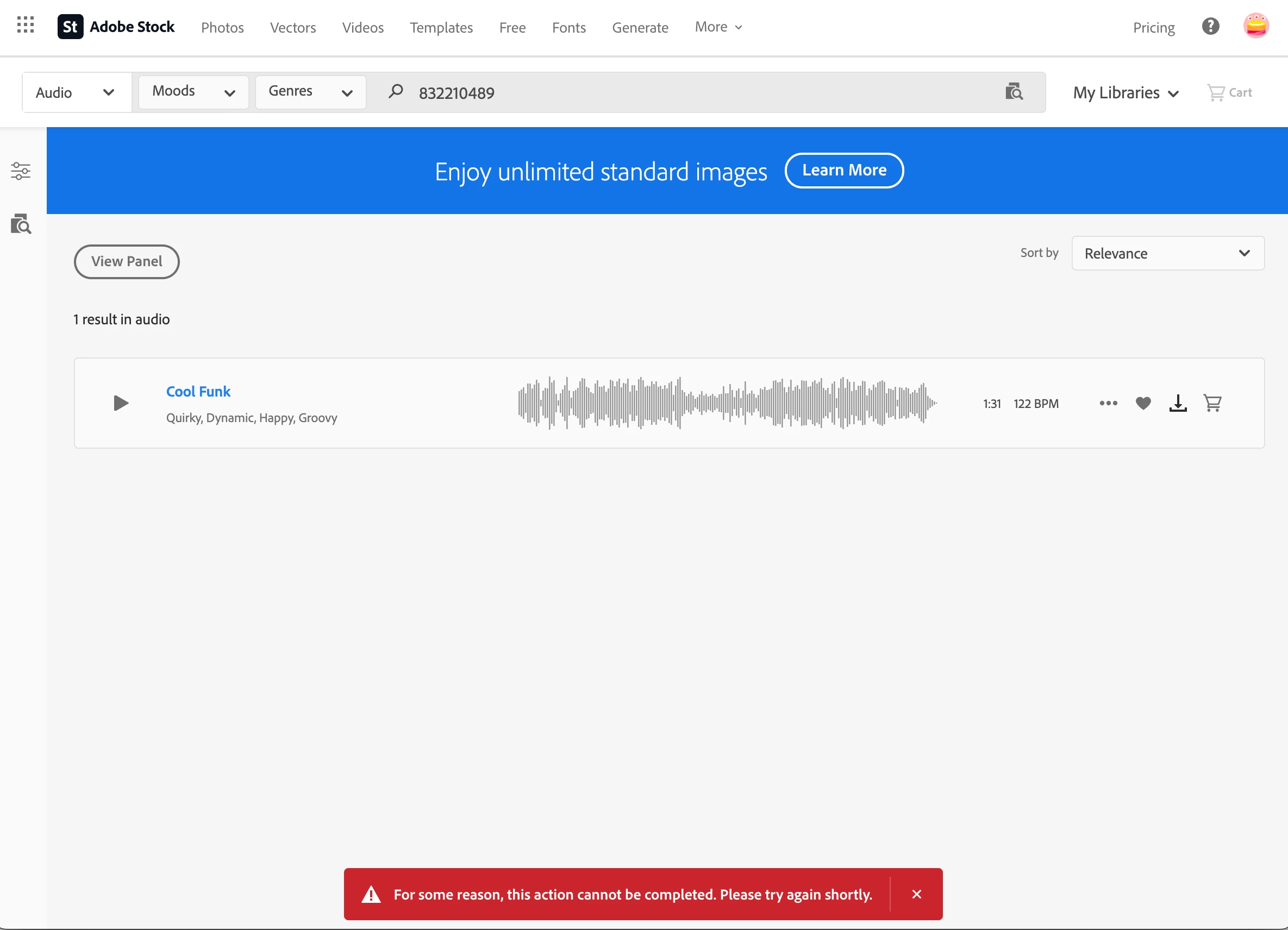Play the Cool Funk track
Screen dimensions: 1288x930
121,403
